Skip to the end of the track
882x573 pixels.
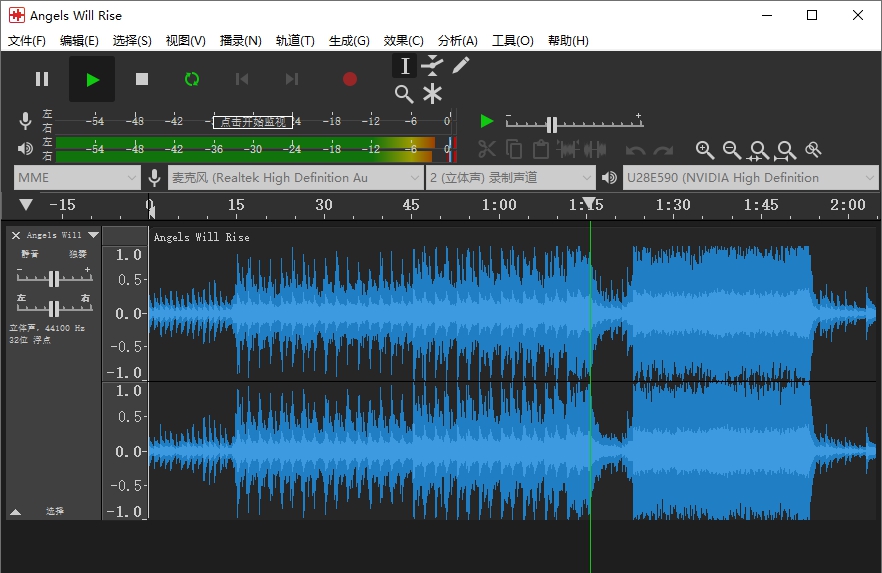point(291,79)
